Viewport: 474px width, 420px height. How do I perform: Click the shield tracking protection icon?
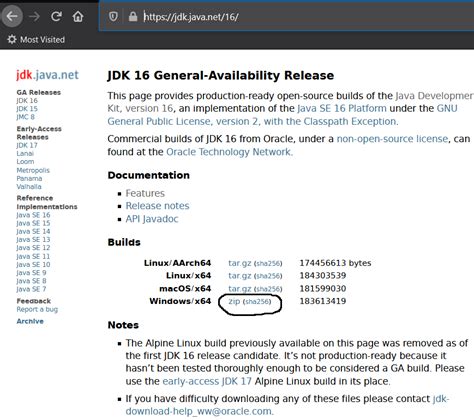(x=113, y=16)
